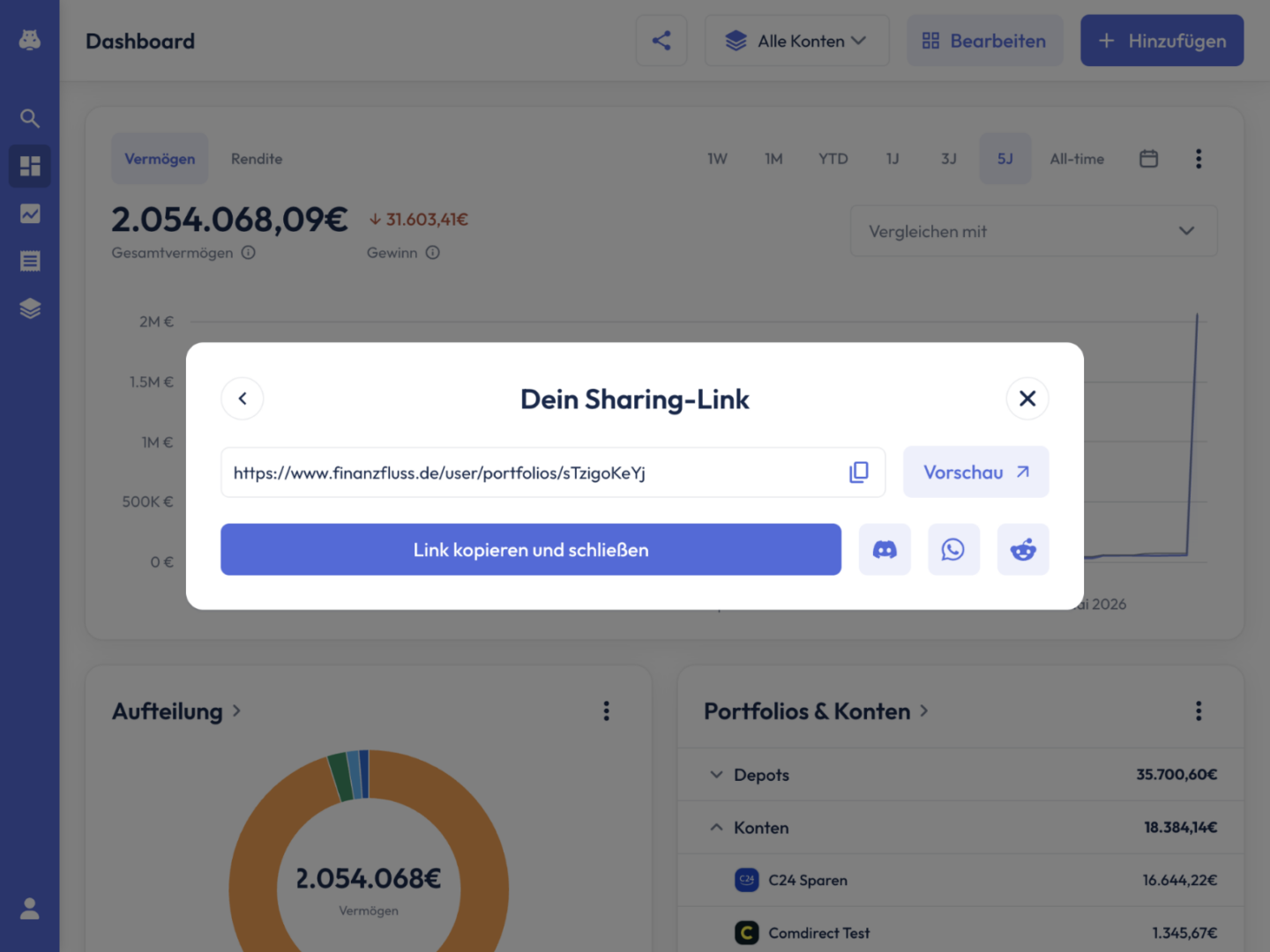Collapse the Konten group
1270x952 pixels.
(x=716, y=828)
